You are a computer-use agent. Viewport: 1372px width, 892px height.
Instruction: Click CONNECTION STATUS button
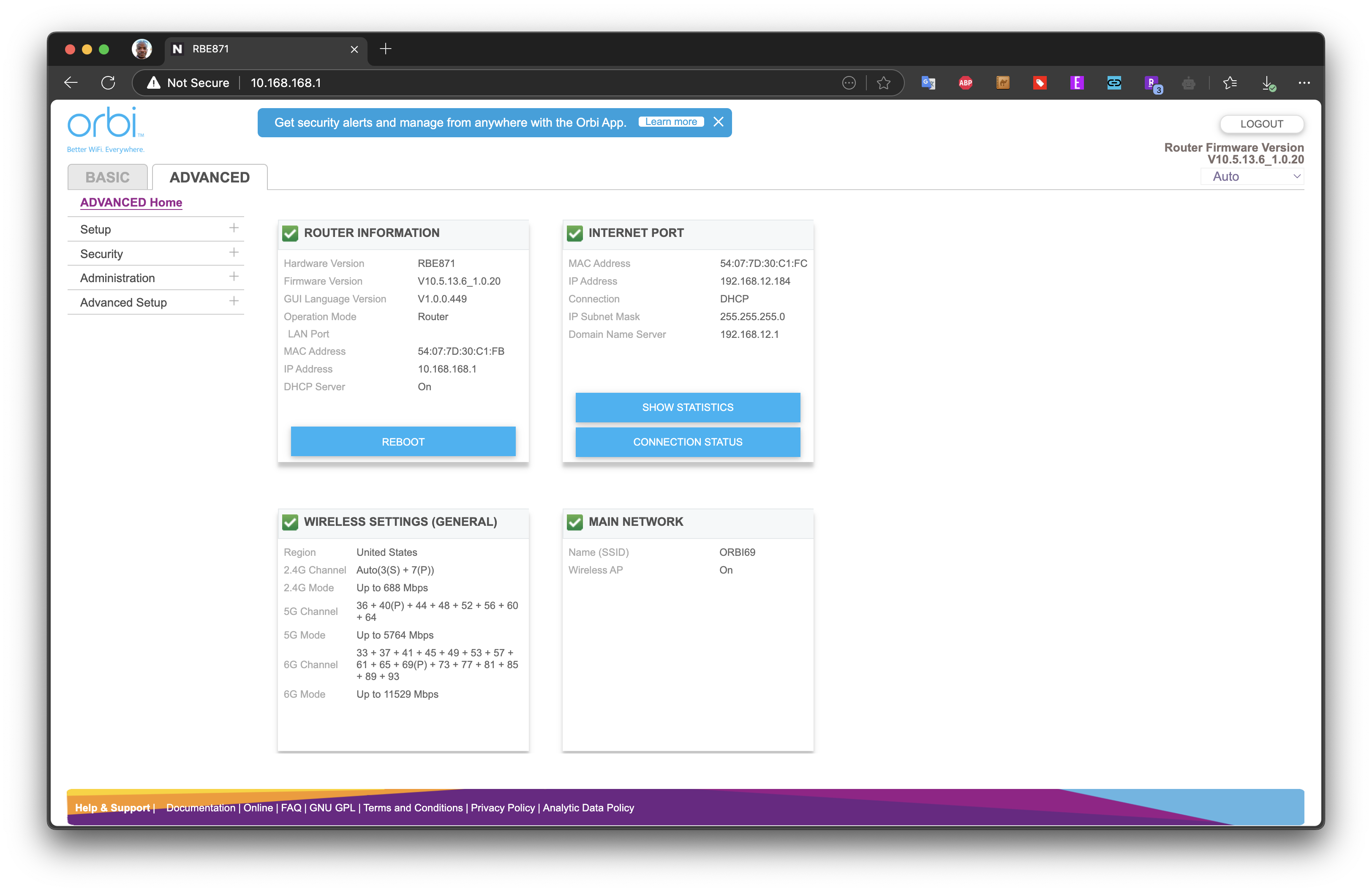click(688, 441)
